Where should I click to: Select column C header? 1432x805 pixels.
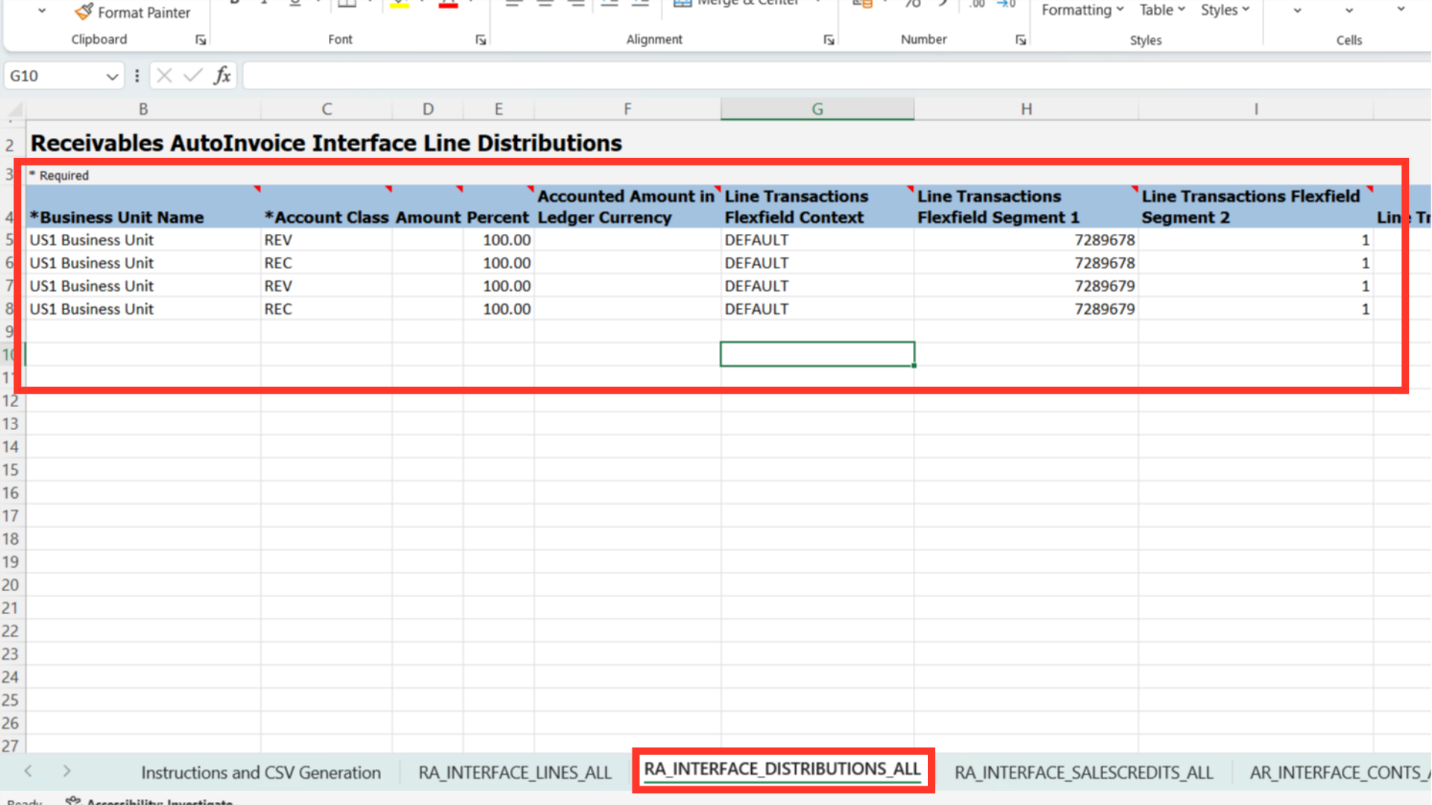pyautogui.click(x=327, y=110)
